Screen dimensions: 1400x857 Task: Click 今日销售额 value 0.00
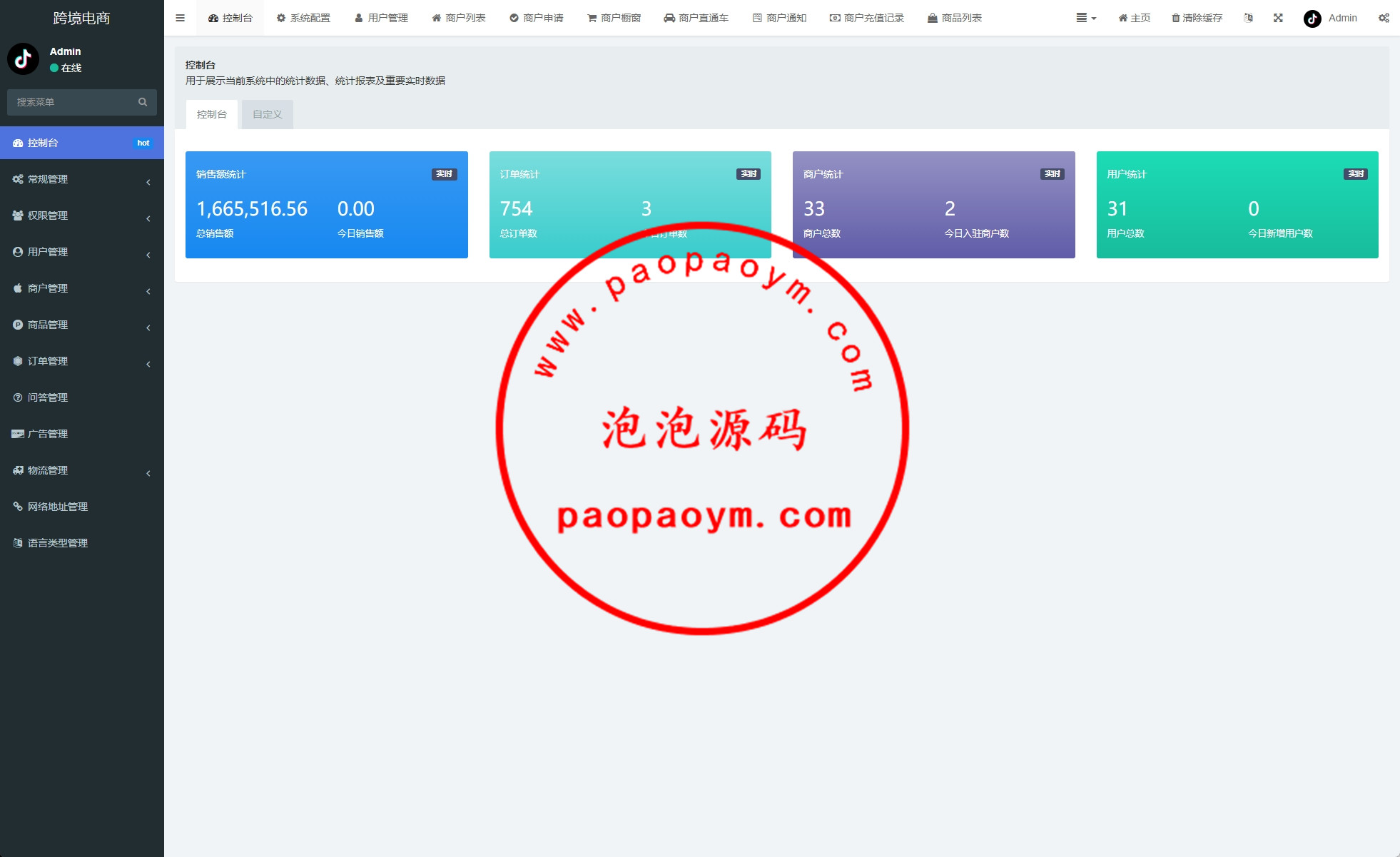(x=355, y=209)
